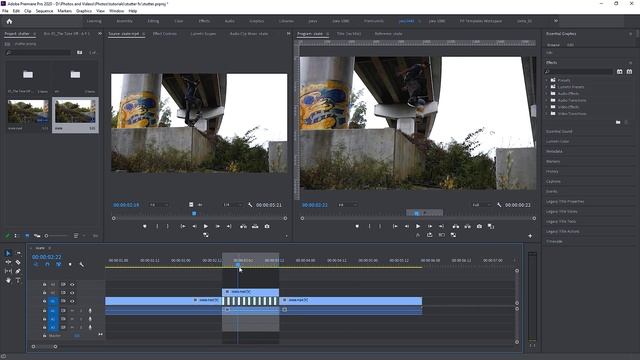
Task: Toggle lock on V1 track
Action: 44,301
